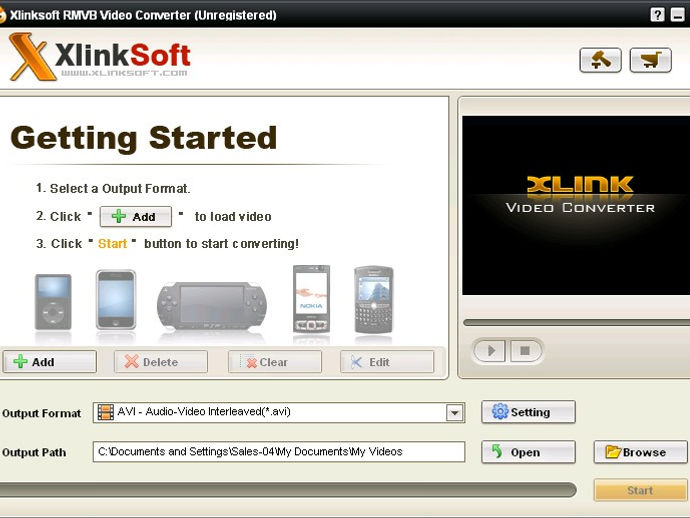Click the Getting Started heading
The height and width of the screenshot is (518, 690).
(143, 138)
